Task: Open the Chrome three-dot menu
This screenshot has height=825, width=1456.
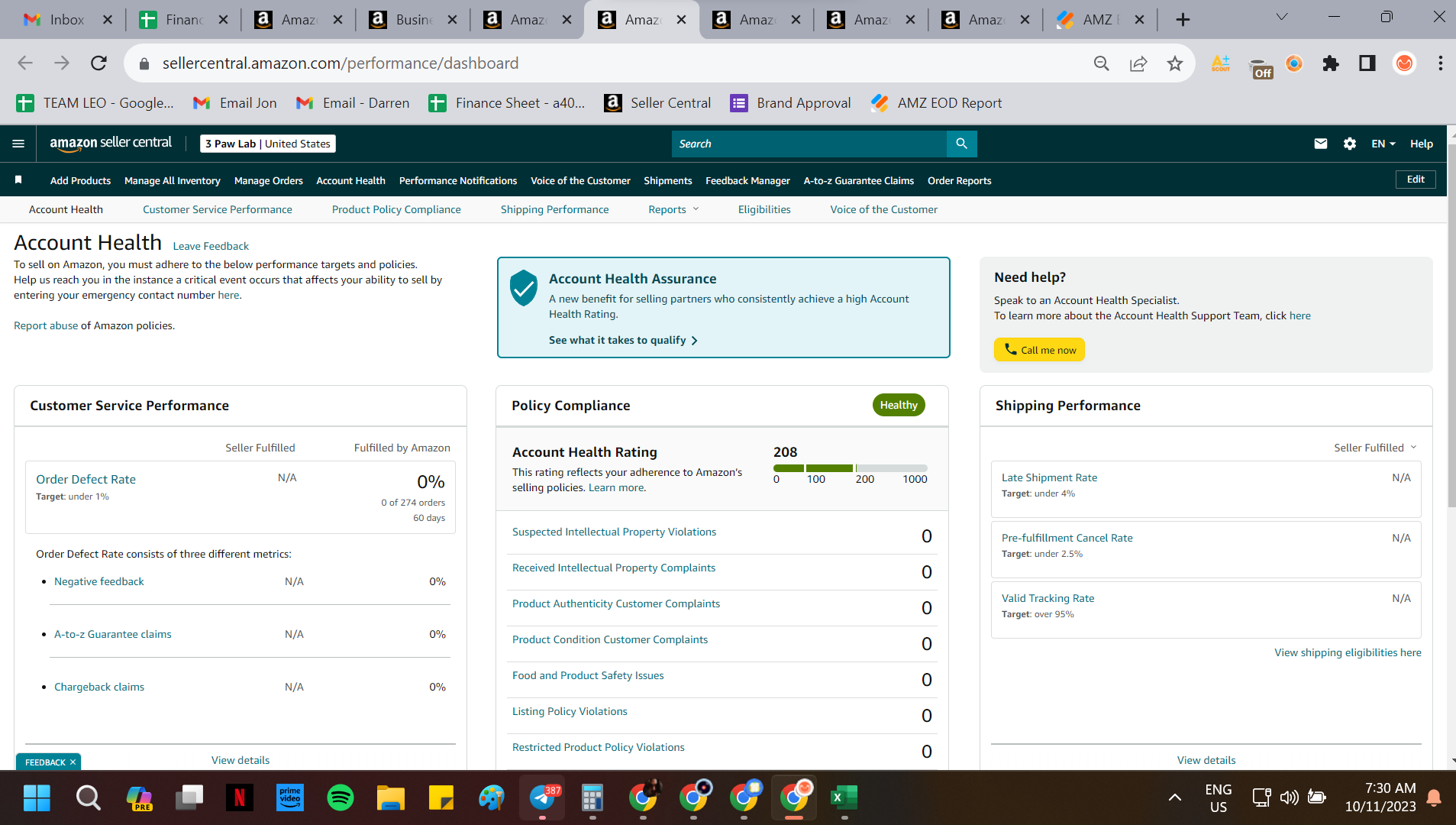Action: (1440, 63)
